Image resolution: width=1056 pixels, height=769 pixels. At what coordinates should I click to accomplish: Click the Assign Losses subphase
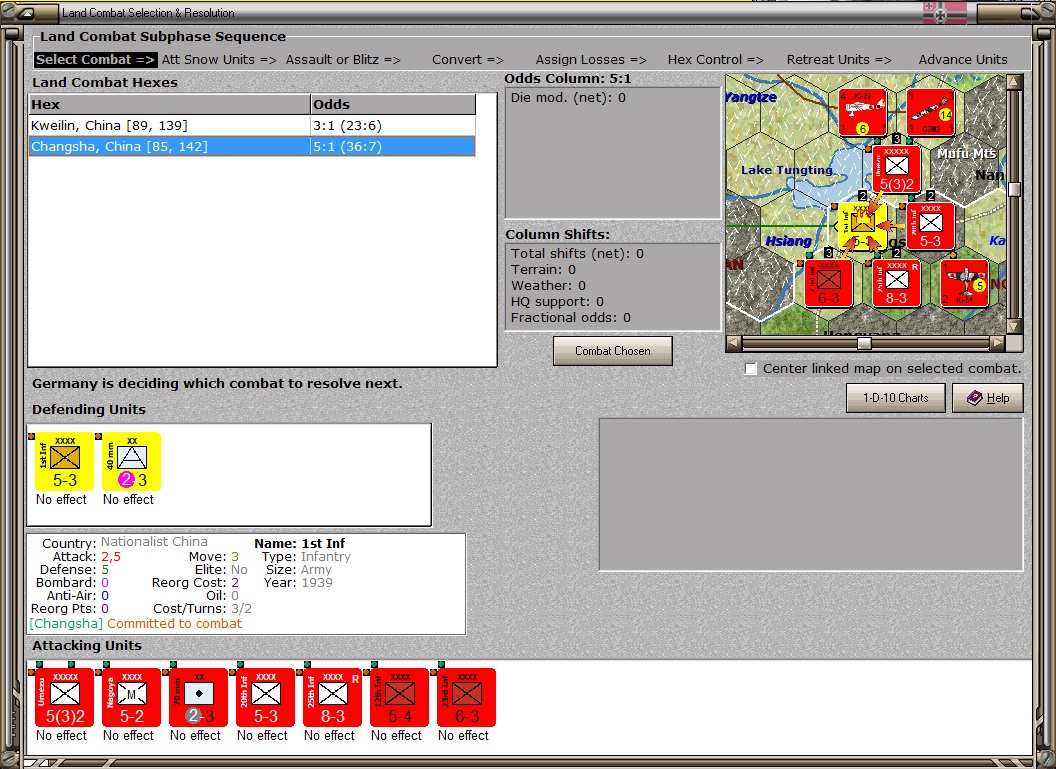pos(591,59)
